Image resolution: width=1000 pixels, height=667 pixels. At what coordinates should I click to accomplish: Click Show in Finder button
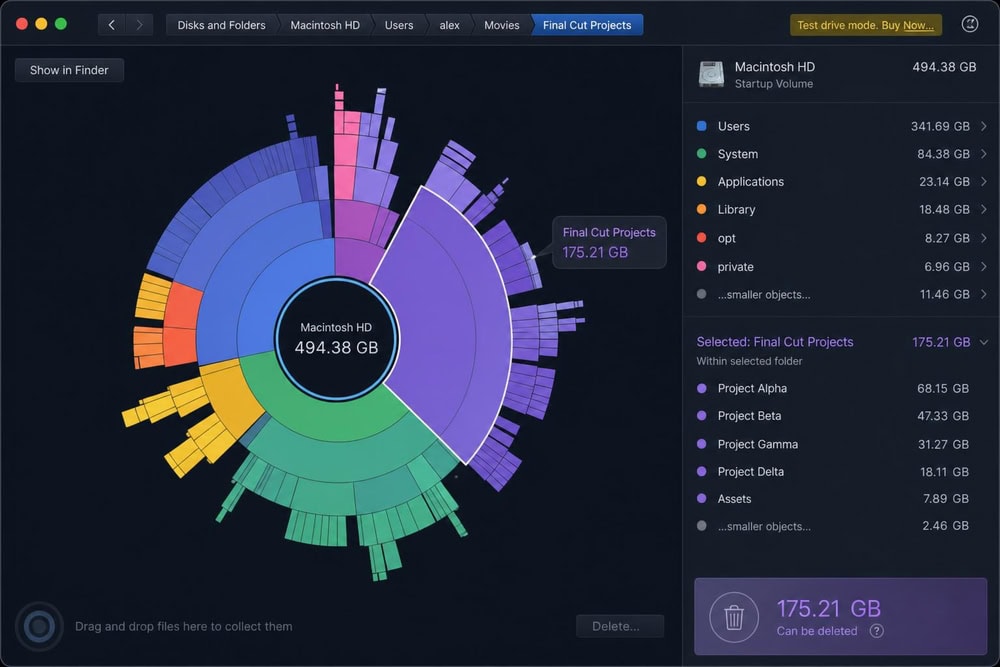click(x=69, y=70)
